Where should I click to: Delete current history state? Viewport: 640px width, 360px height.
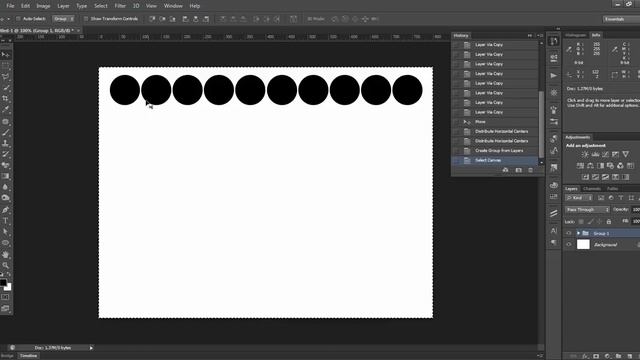[x=531, y=170]
